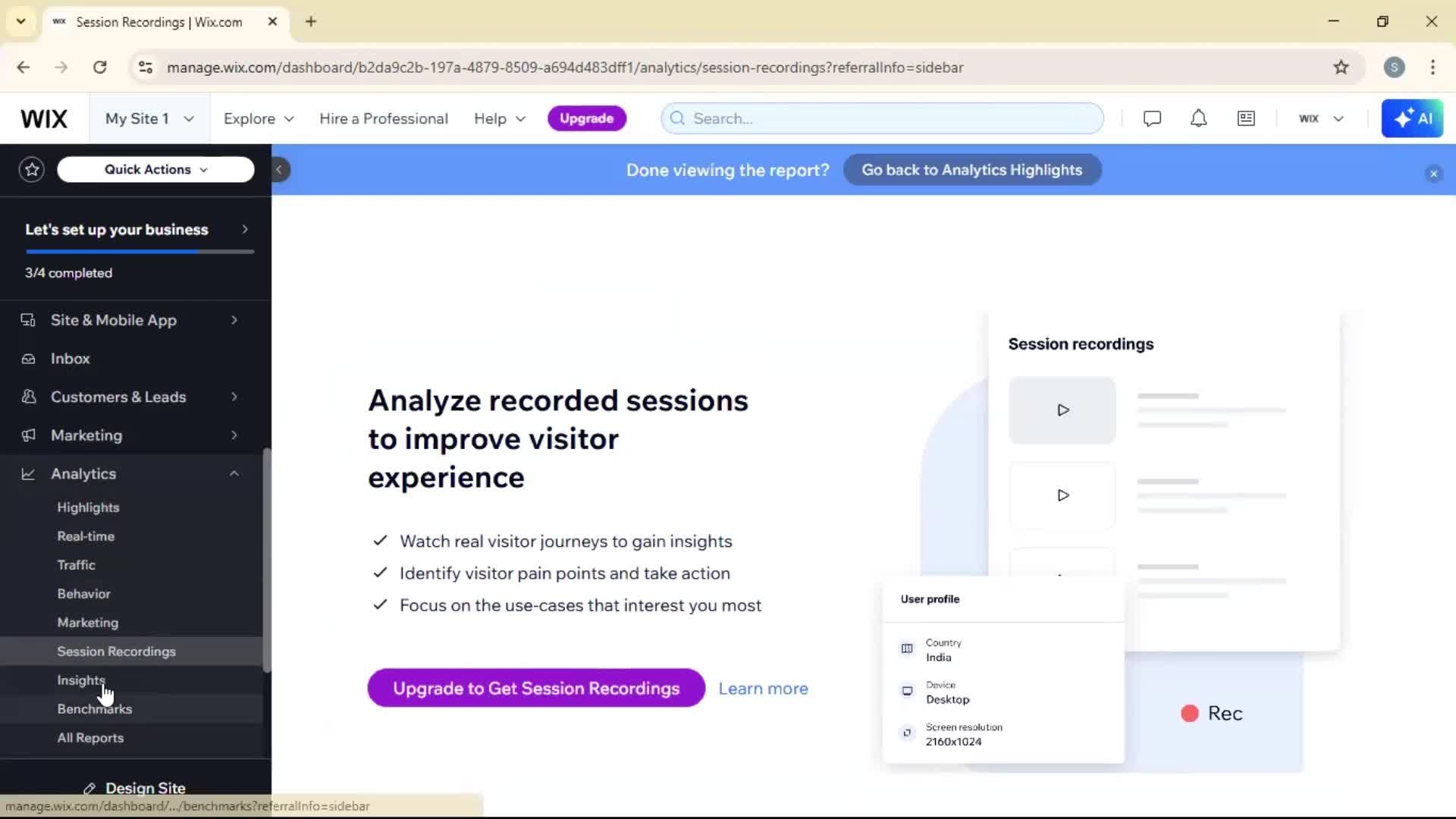Click the Wix logo

point(44,118)
